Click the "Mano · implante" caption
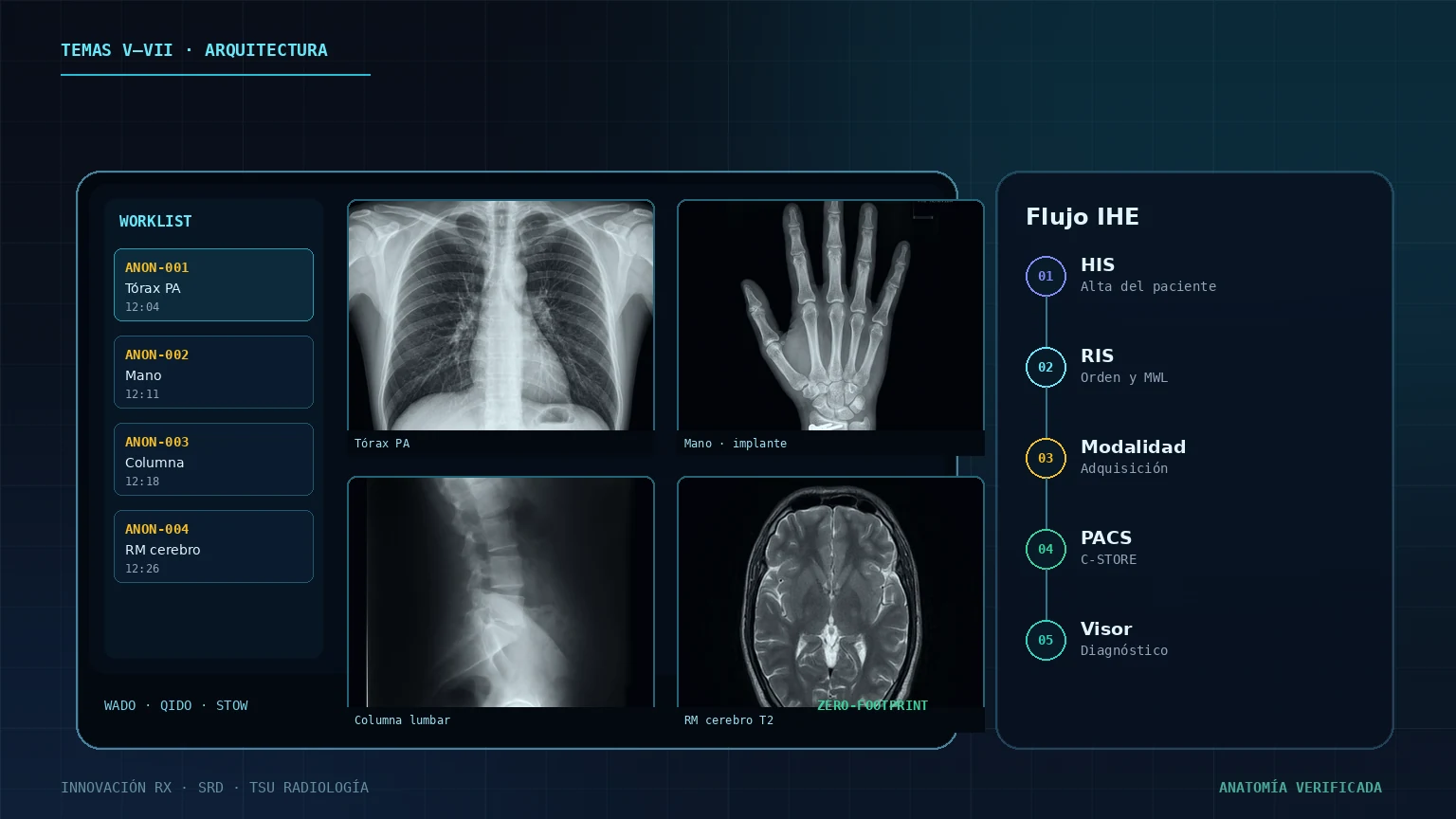Viewport: 1456px width, 819px height. [736, 444]
